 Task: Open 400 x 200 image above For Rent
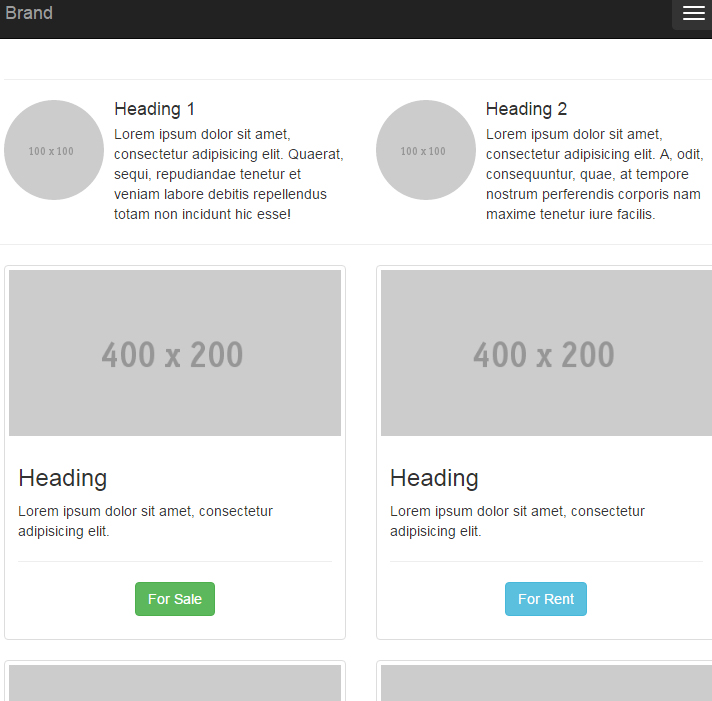[546, 353]
